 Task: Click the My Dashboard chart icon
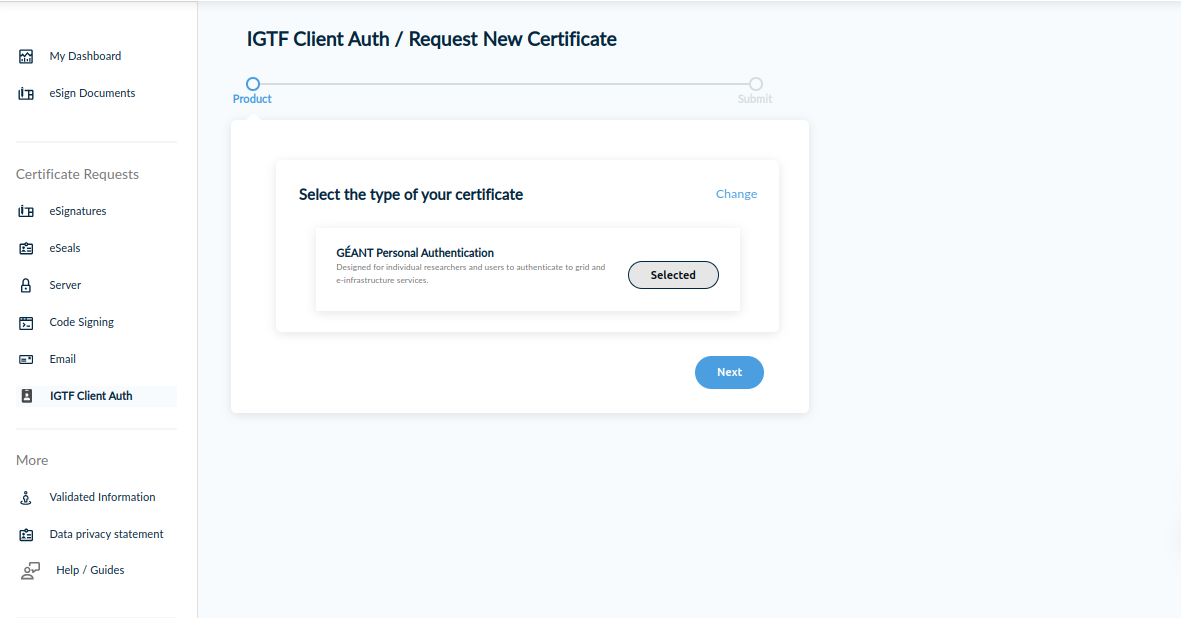27,57
